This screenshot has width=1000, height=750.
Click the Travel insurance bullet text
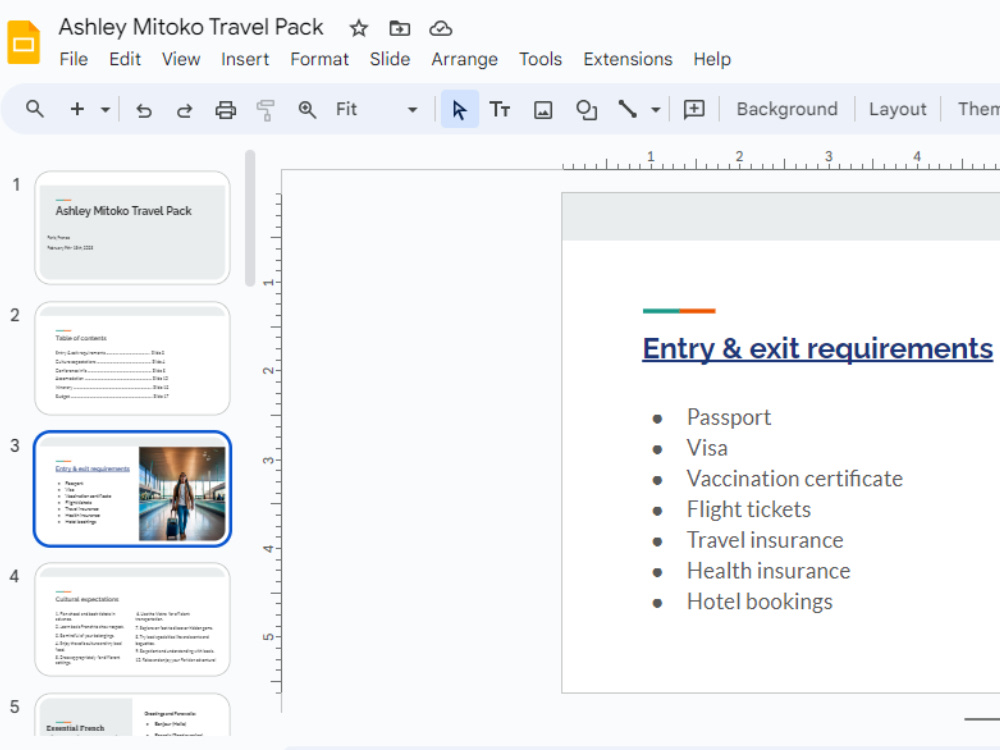tap(765, 540)
